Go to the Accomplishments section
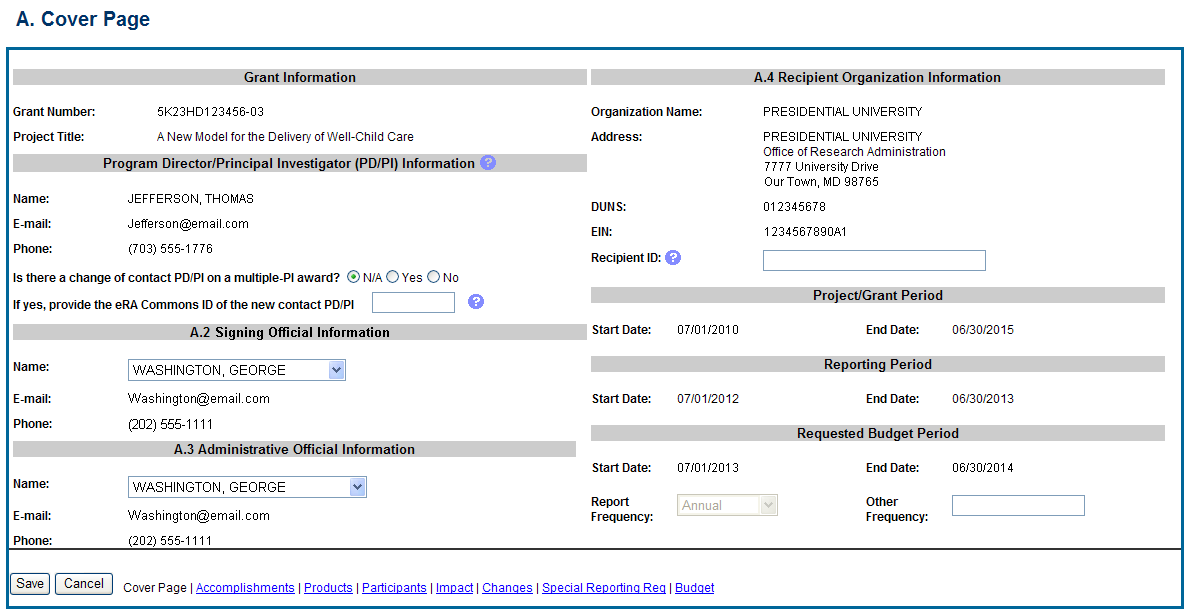This screenshot has width=1188, height=614. pyautogui.click(x=245, y=588)
